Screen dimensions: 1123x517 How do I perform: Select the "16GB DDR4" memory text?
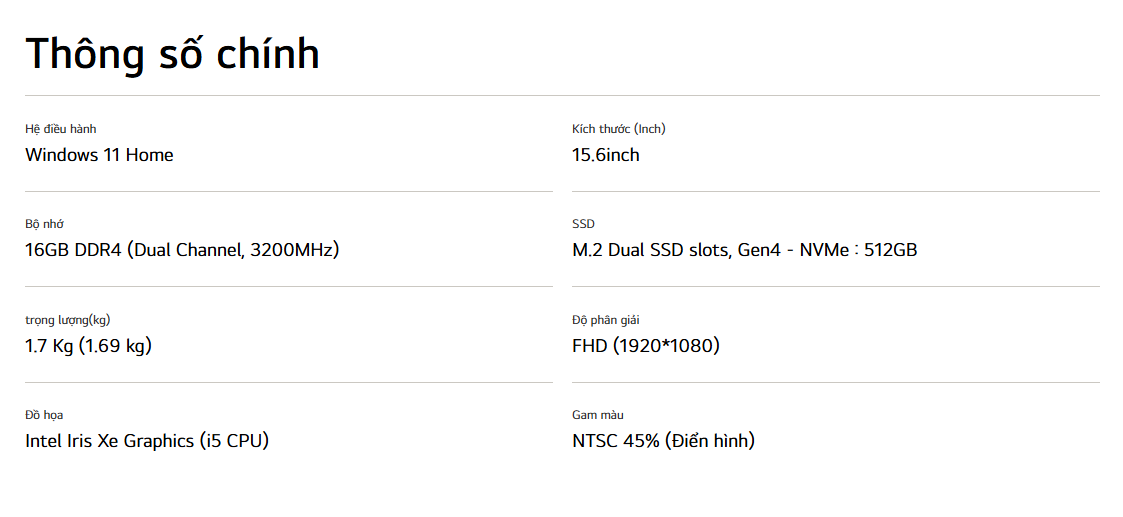coord(73,250)
